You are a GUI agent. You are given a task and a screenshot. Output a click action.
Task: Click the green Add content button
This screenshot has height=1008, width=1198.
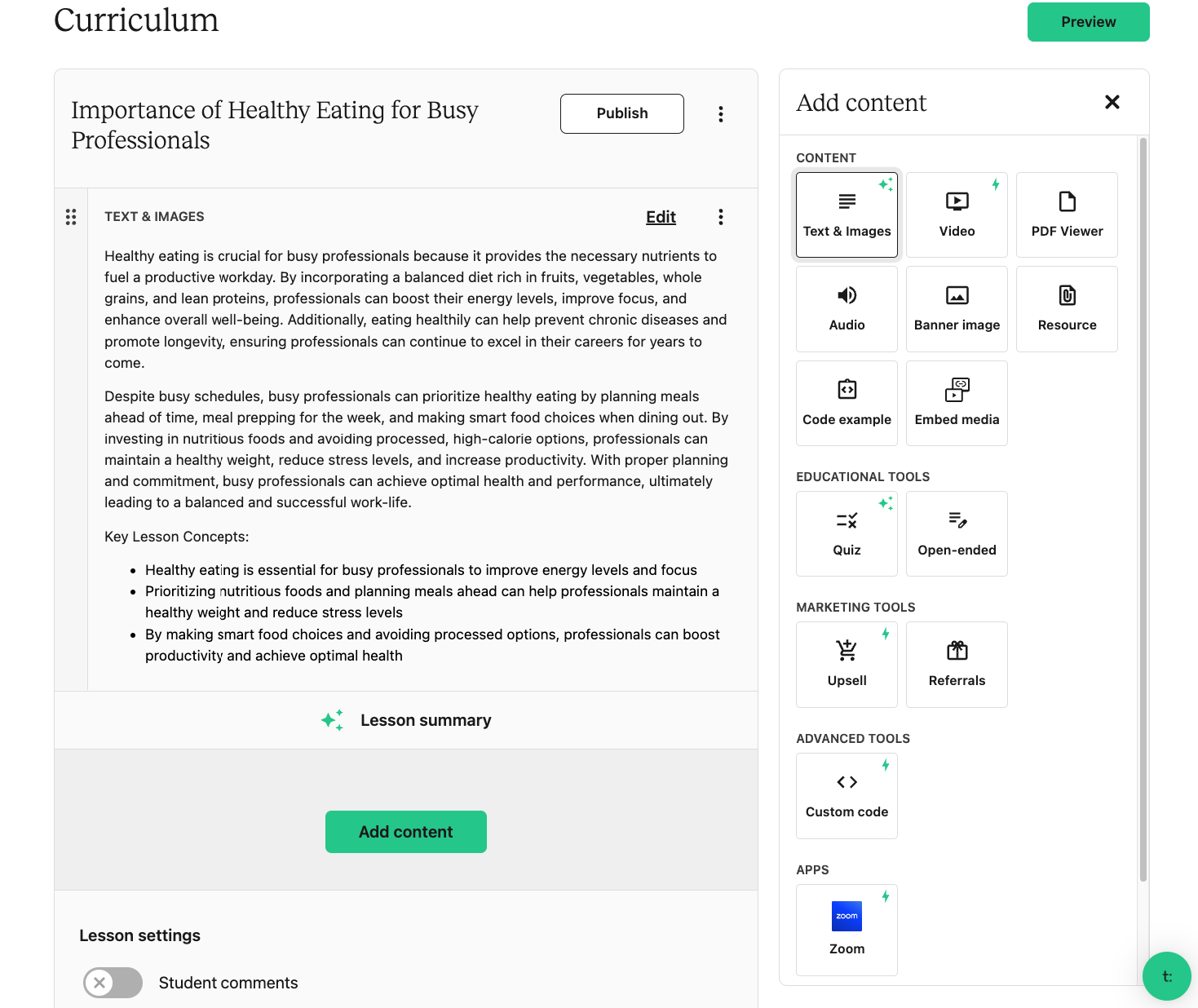point(405,832)
